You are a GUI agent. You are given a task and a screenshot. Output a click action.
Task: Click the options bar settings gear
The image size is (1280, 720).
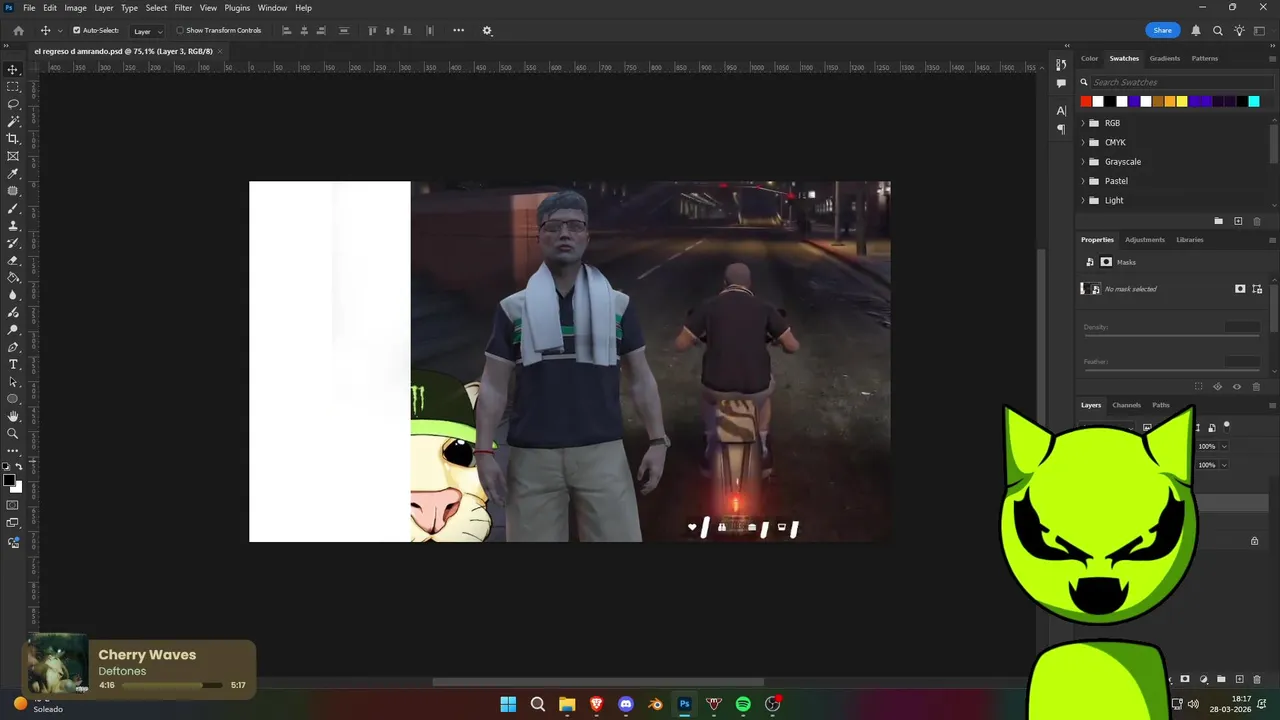pyautogui.click(x=487, y=30)
